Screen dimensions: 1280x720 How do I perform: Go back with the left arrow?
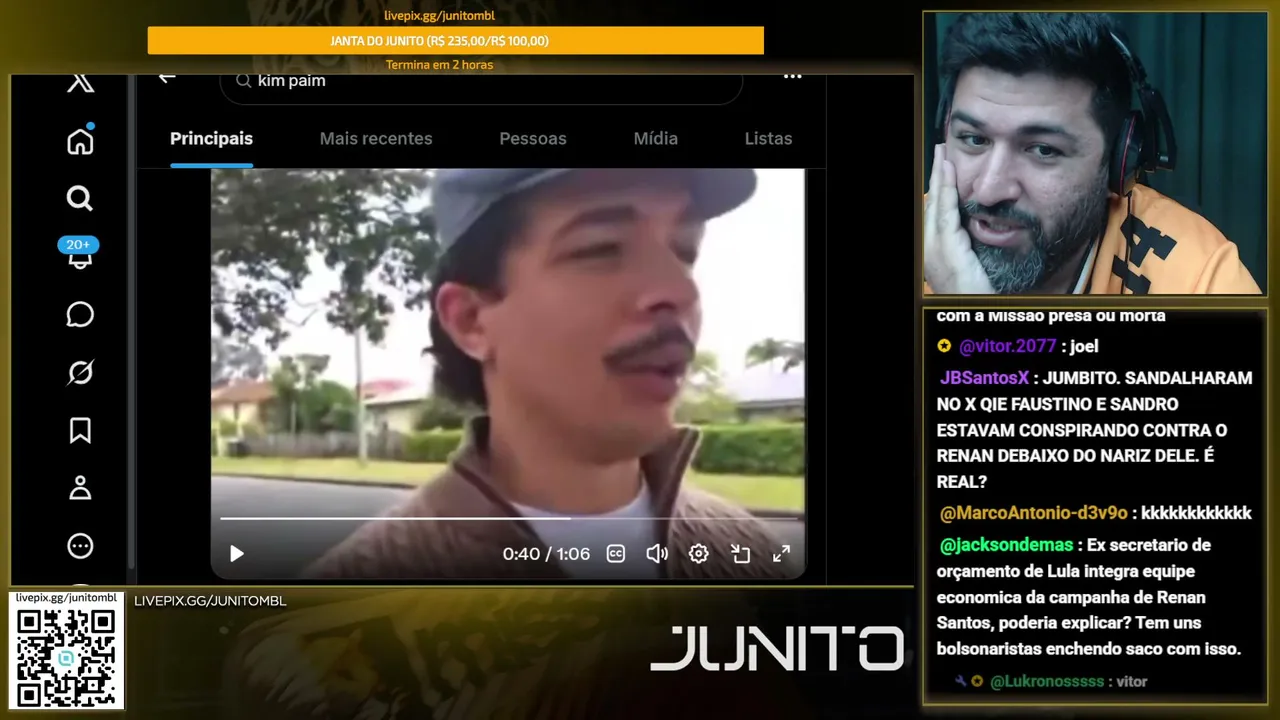(167, 78)
